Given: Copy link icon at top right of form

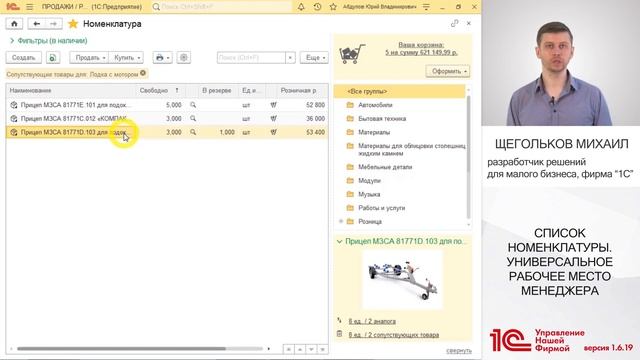Looking at the screenshot, I should 454,24.
